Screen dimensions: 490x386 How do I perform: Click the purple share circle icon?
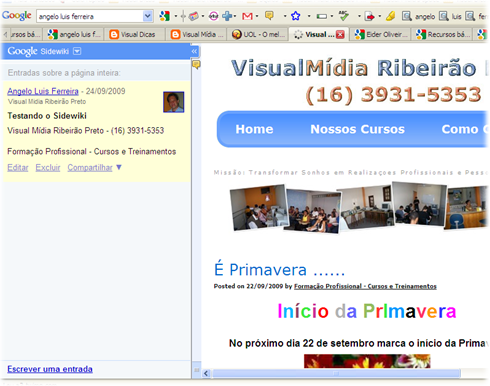coord(213,16)
